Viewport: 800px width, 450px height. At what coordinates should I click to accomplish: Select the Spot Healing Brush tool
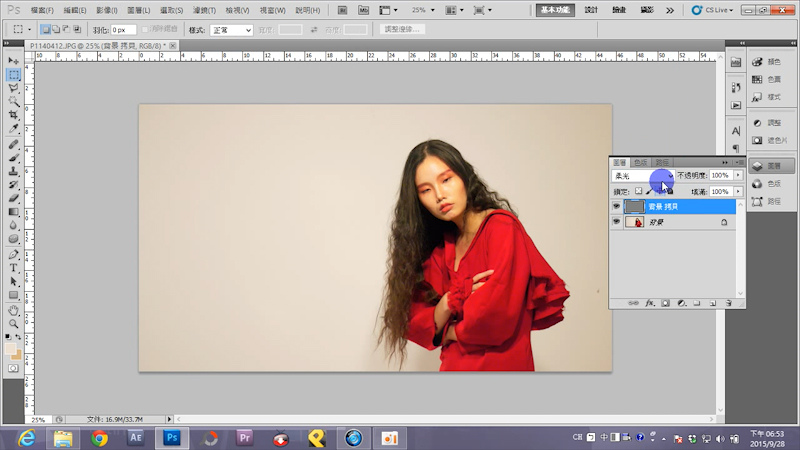13,145
